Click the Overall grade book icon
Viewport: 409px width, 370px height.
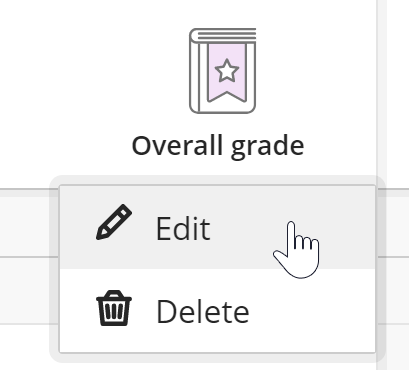[x=222, y=71]
